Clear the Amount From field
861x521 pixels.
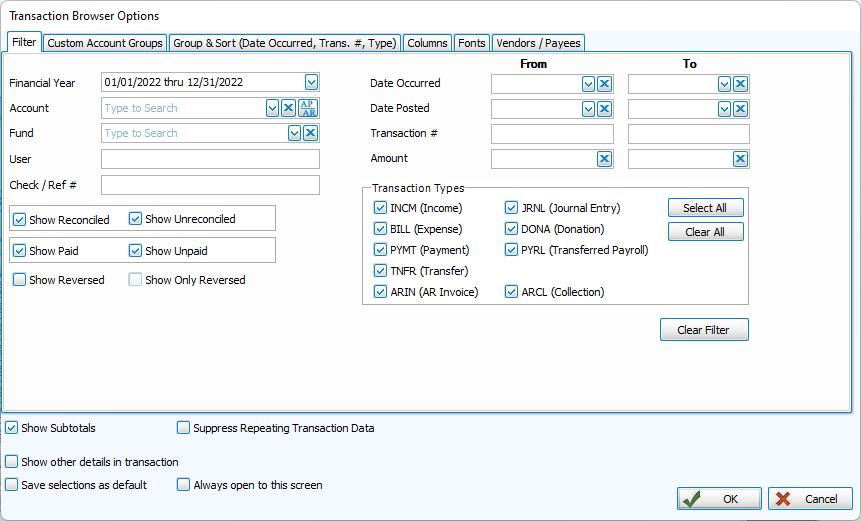pyautogui.click(x=604, y=159)
